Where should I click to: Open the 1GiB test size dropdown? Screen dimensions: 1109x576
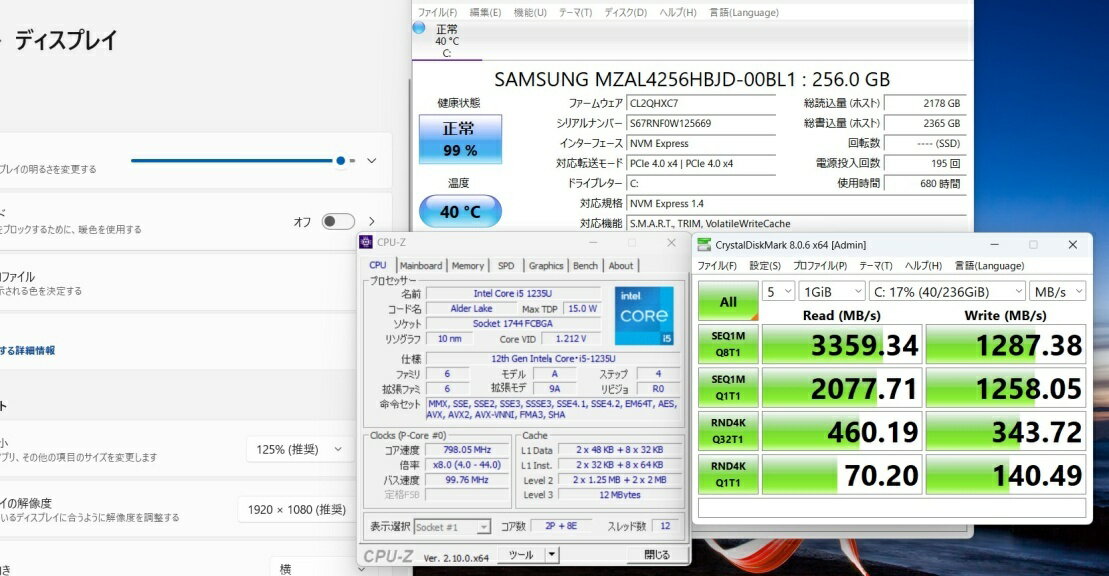[831, 291]
